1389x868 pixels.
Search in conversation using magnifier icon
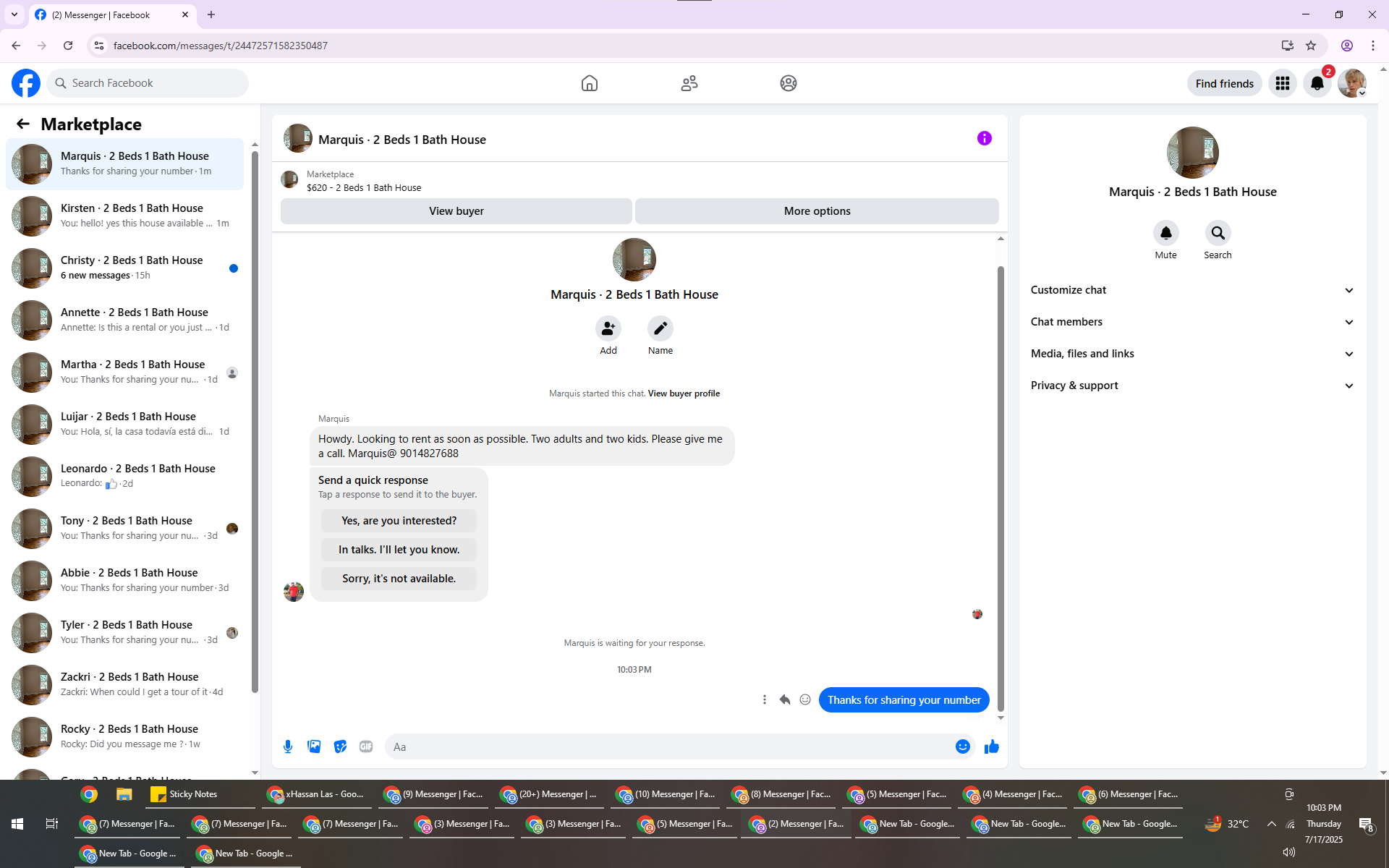click(x=1218, y=233)
